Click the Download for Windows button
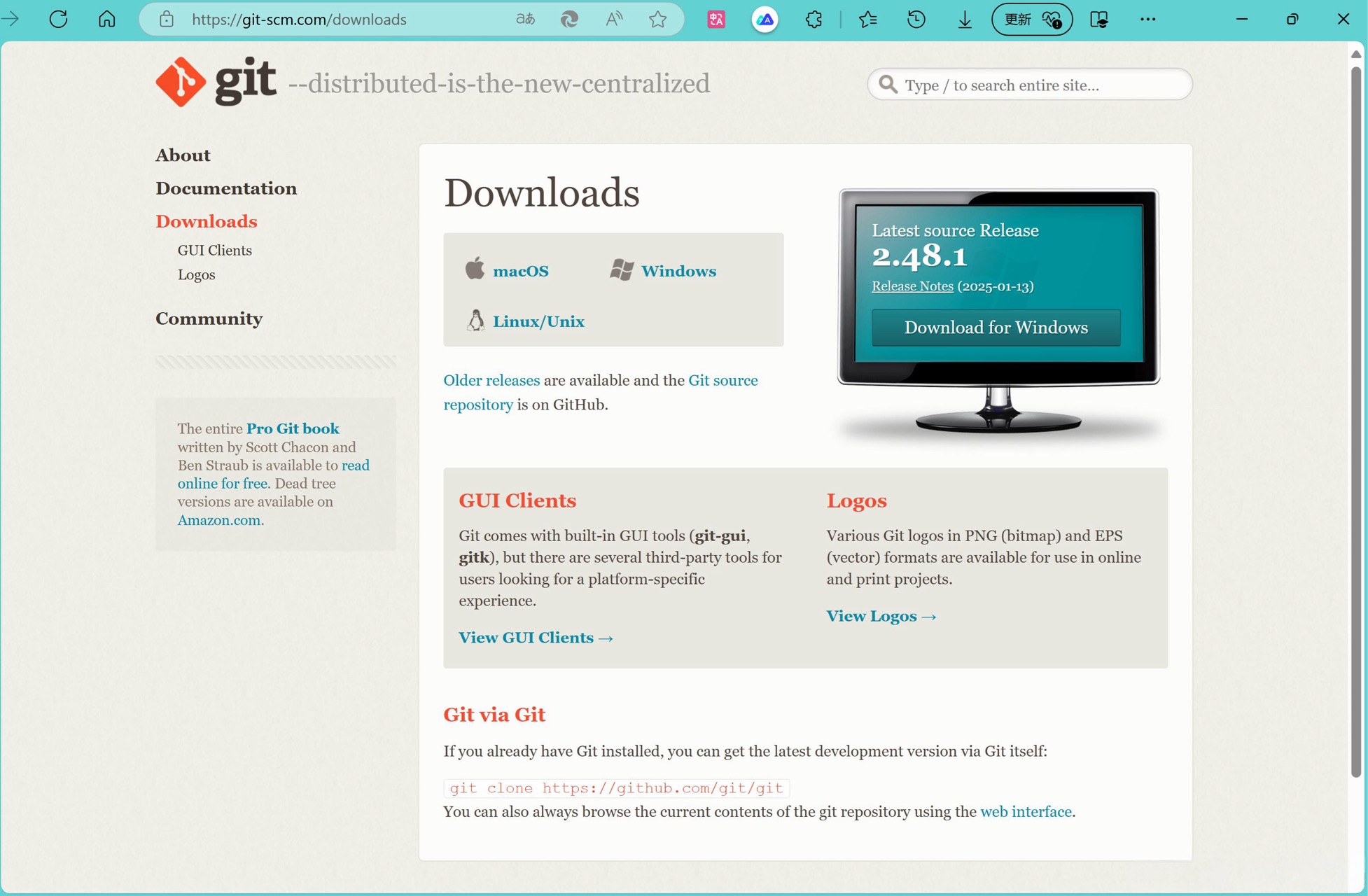The image size is (1368, 896). click(995, 328)
